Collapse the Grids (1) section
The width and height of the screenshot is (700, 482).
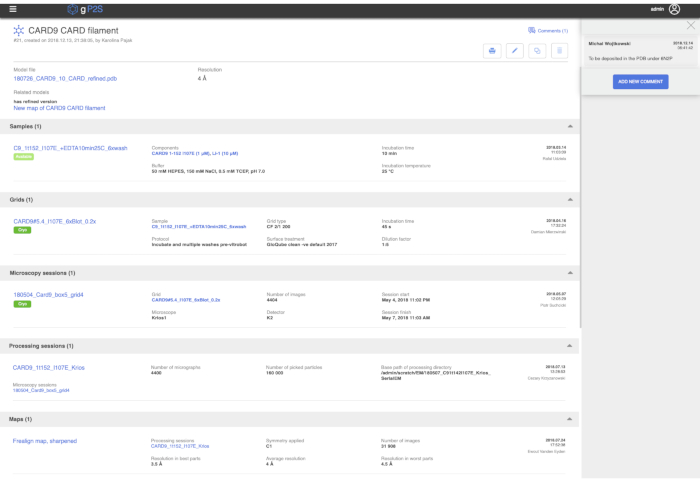(x=570, y=199)
